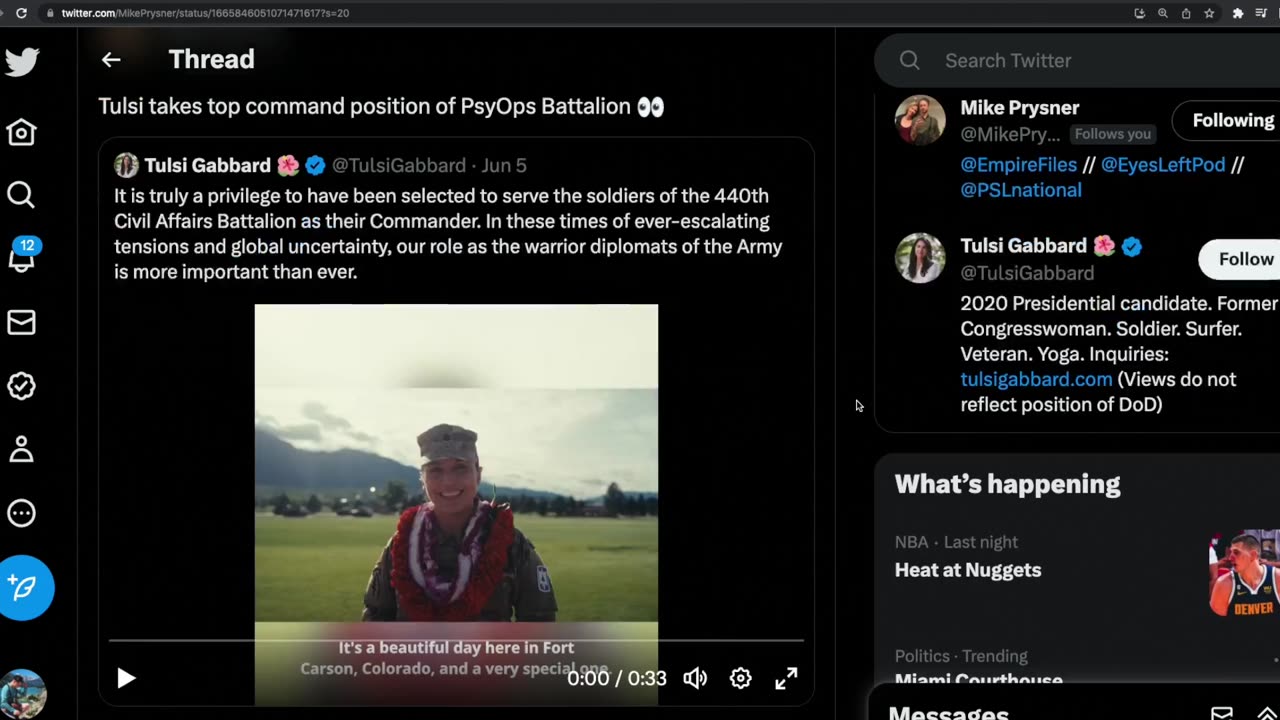Image resolution: width=1280 pixels, height=720 pixels.
Task: Open the browser extensions puzzle icon
Action: [1237, 13]
